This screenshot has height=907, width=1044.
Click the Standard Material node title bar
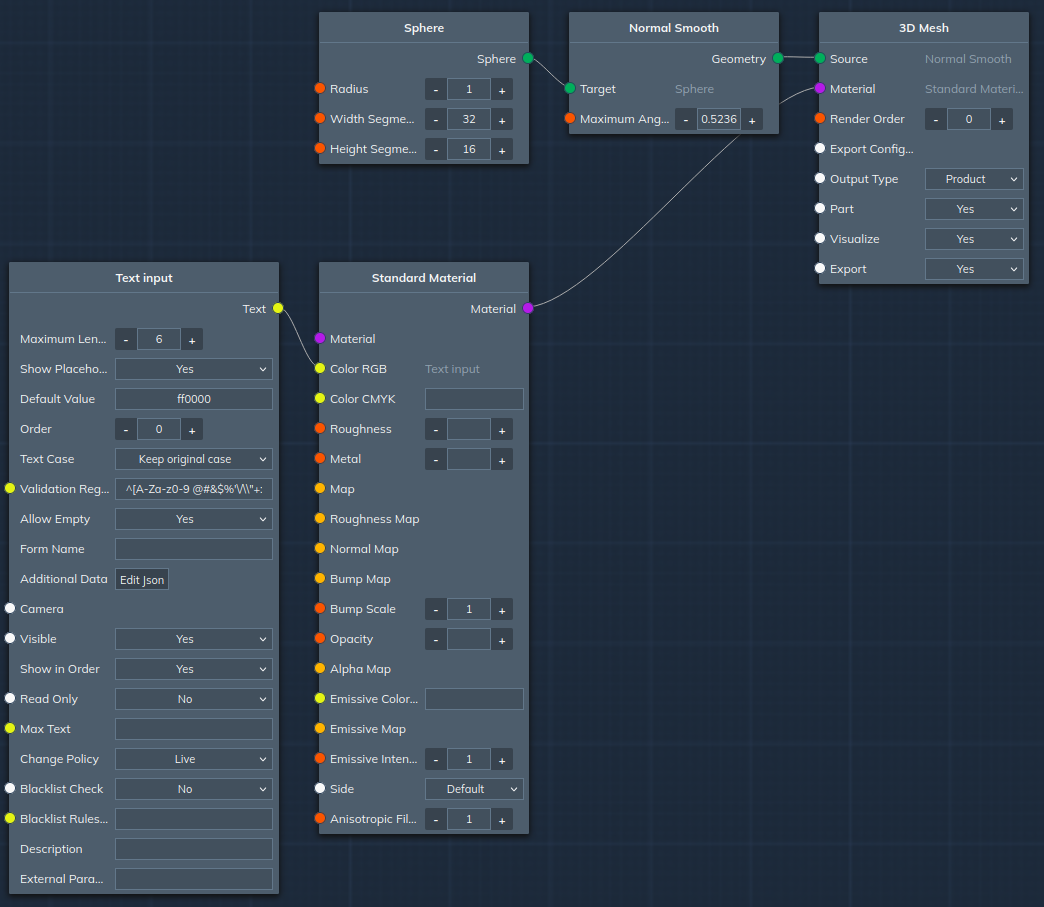coord(424,278)
